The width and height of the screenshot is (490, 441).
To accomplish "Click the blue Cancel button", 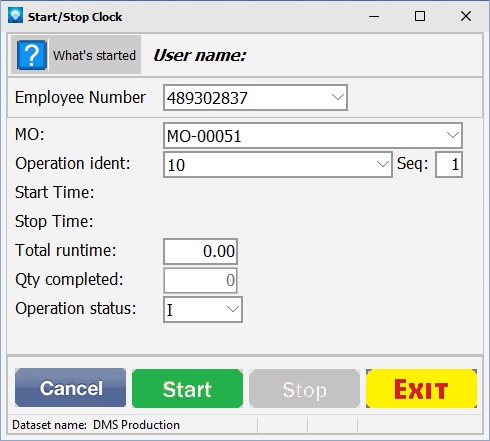I will 70,388.
